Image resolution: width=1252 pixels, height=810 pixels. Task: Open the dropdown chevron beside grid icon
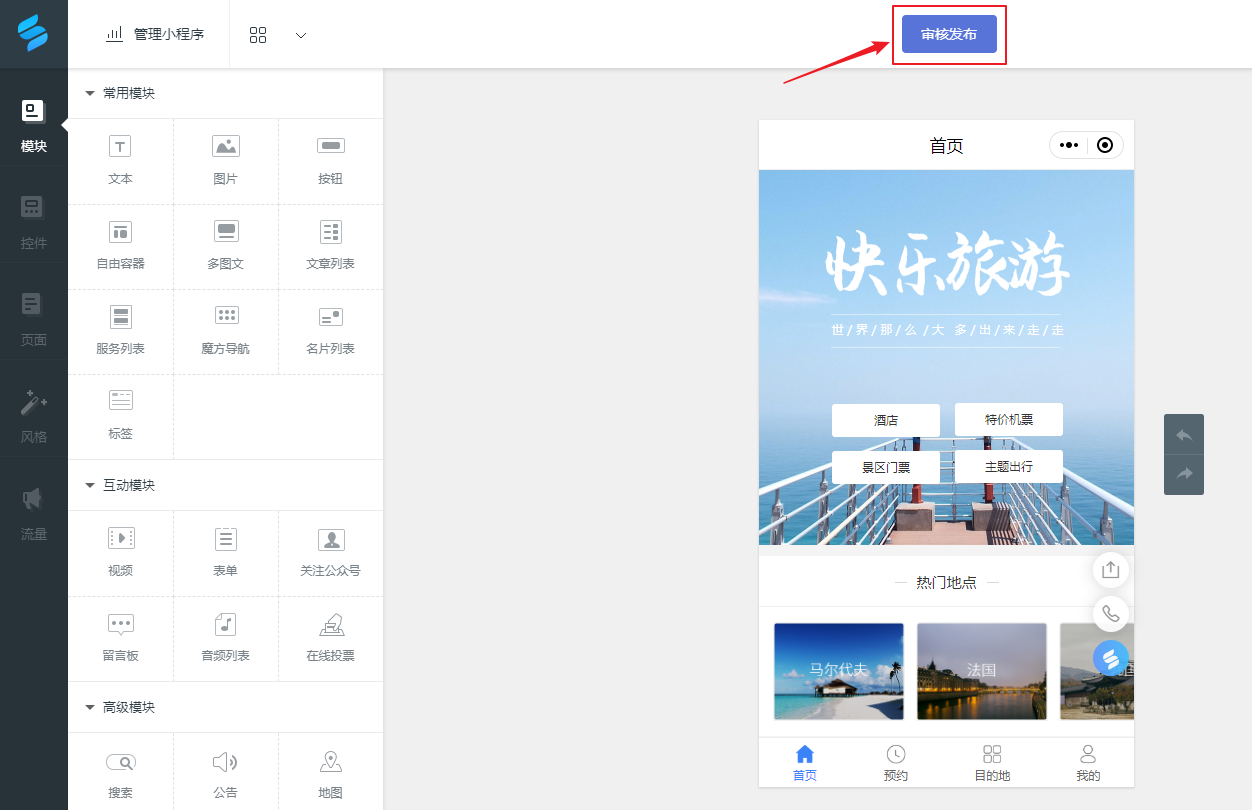pos(300,33)
